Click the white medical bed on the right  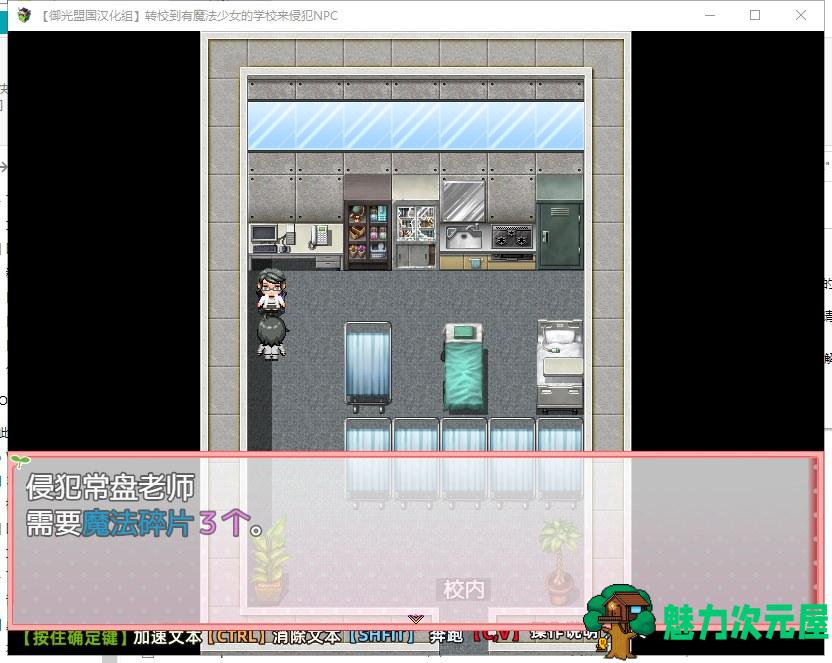(x=560, y=366)
